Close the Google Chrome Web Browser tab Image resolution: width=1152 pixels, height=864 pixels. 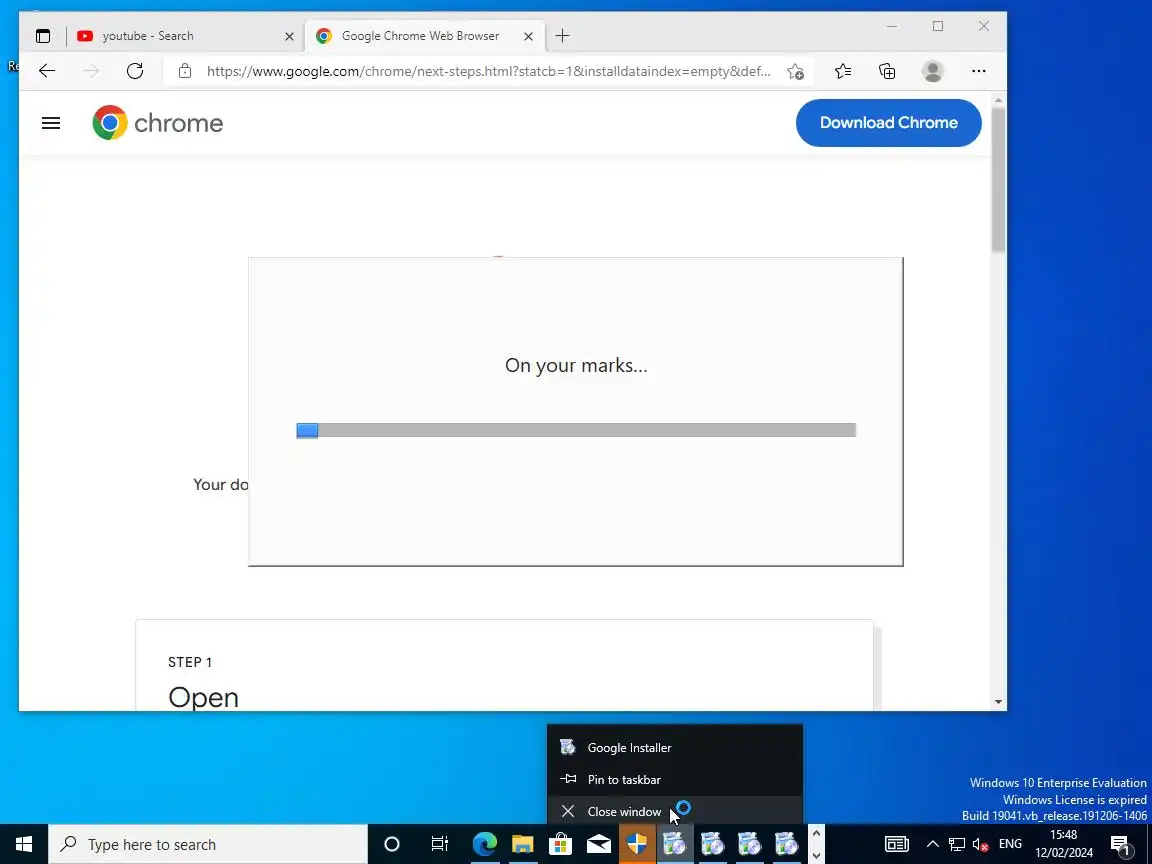pyautogui.click(x=528, y=36)
